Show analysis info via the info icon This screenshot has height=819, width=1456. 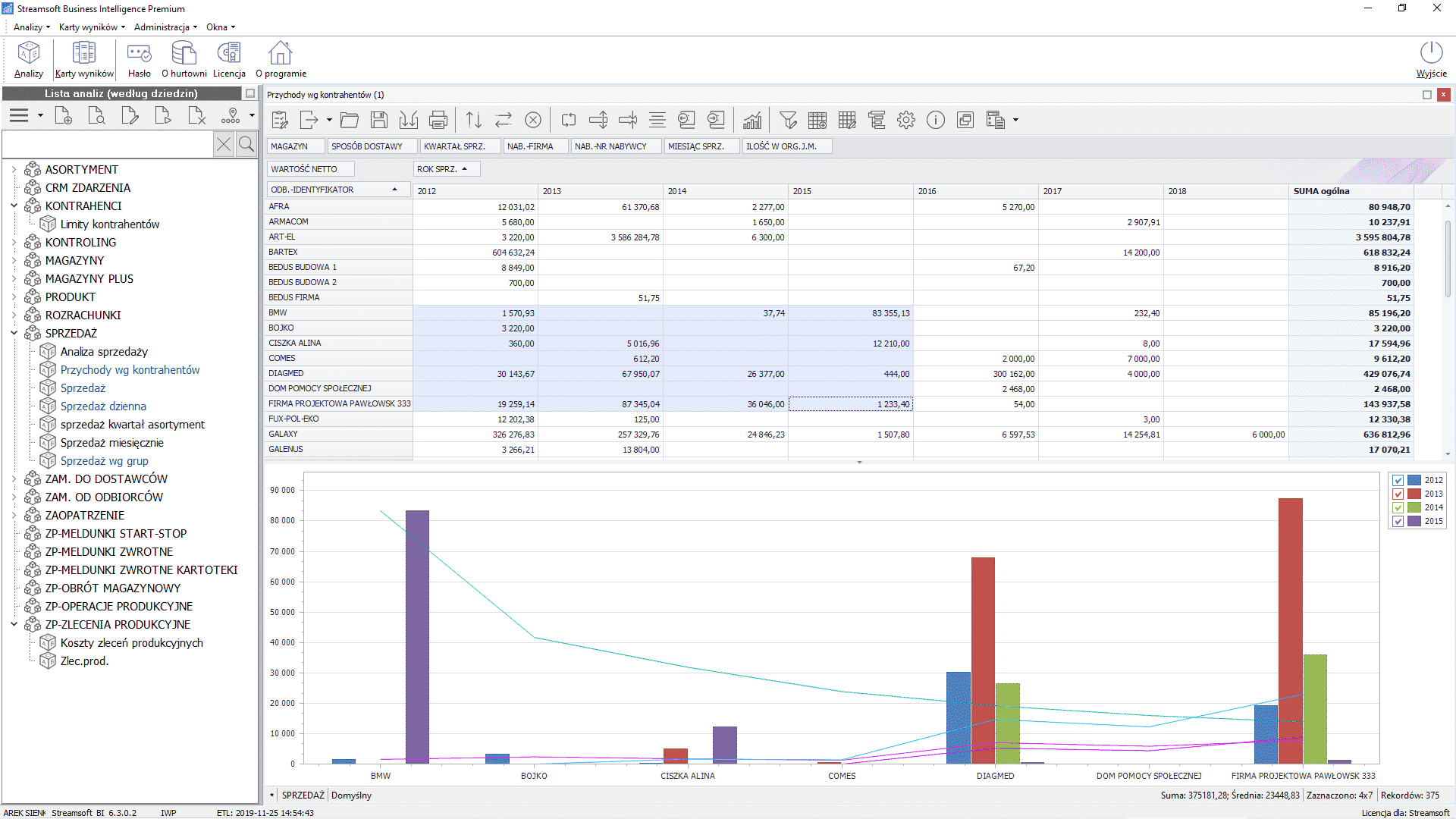click(x=935, y=120)
